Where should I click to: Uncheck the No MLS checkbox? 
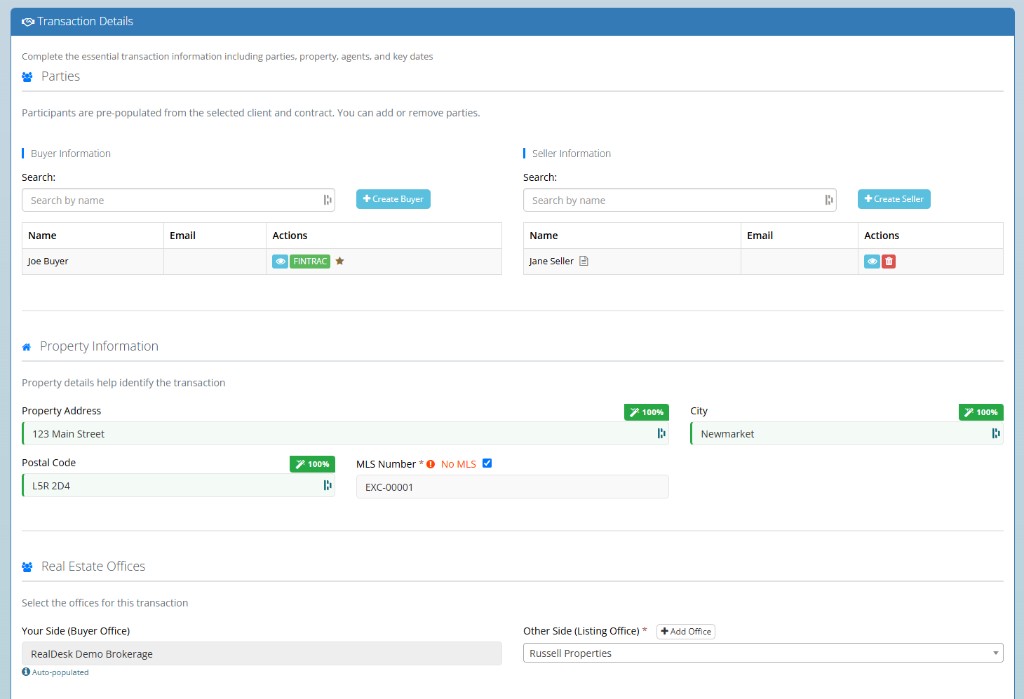click(x=487, y=463)
